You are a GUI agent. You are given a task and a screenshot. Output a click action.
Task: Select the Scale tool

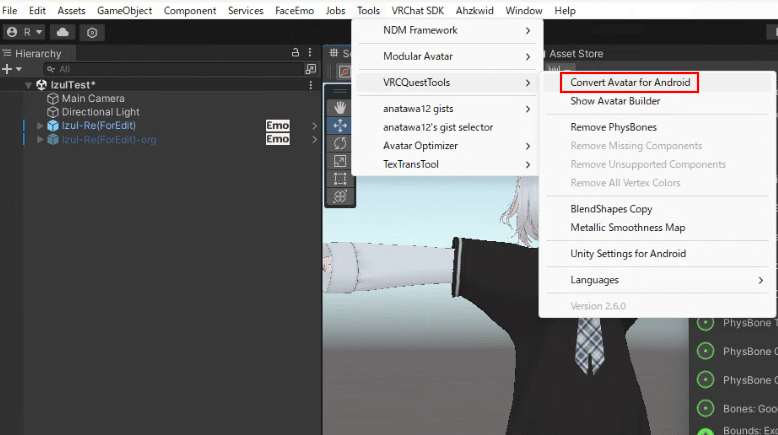pos(340,161)
